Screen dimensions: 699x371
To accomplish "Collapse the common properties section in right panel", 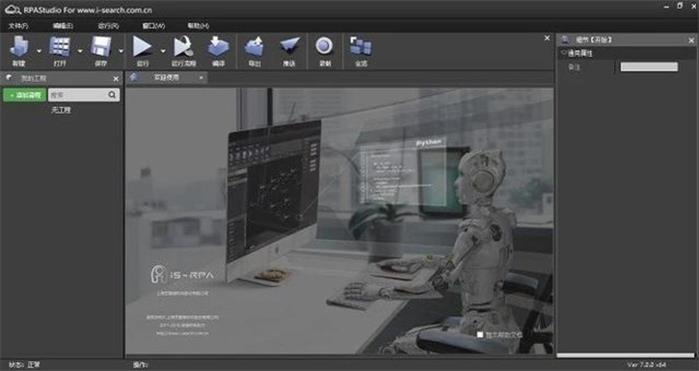I will (564, 53).
